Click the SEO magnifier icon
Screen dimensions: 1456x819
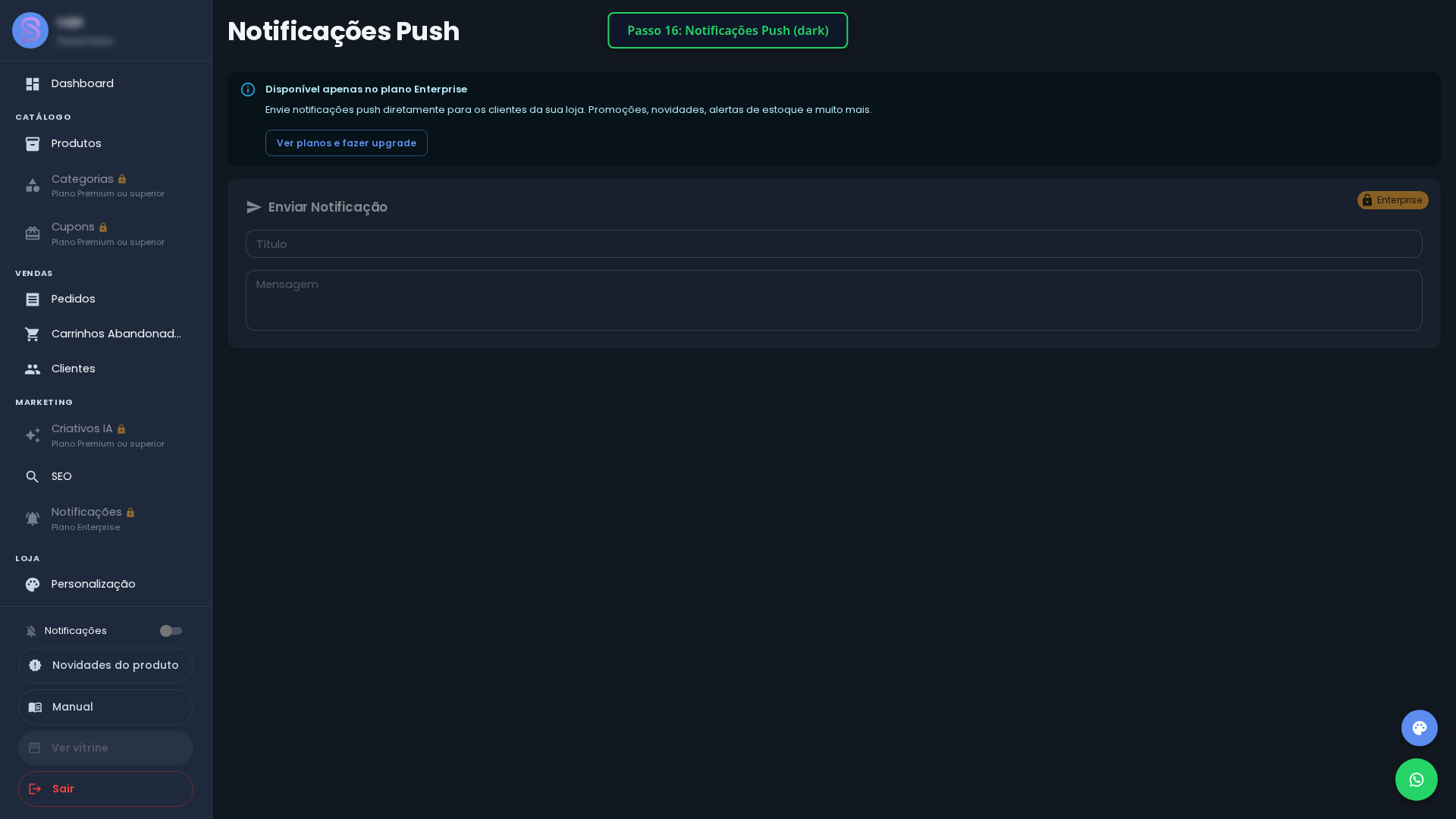pyautogui.click(x=33, y=477)
